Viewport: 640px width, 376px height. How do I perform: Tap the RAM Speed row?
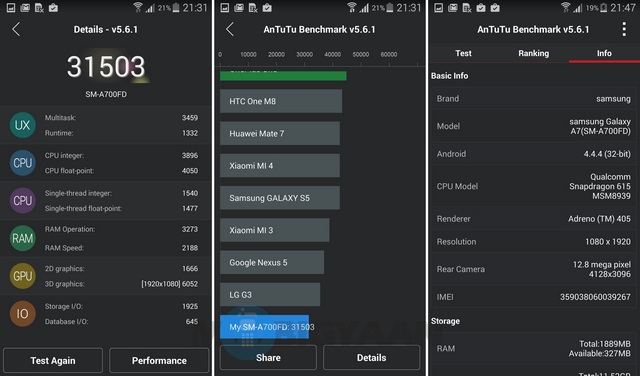point(122,248)
